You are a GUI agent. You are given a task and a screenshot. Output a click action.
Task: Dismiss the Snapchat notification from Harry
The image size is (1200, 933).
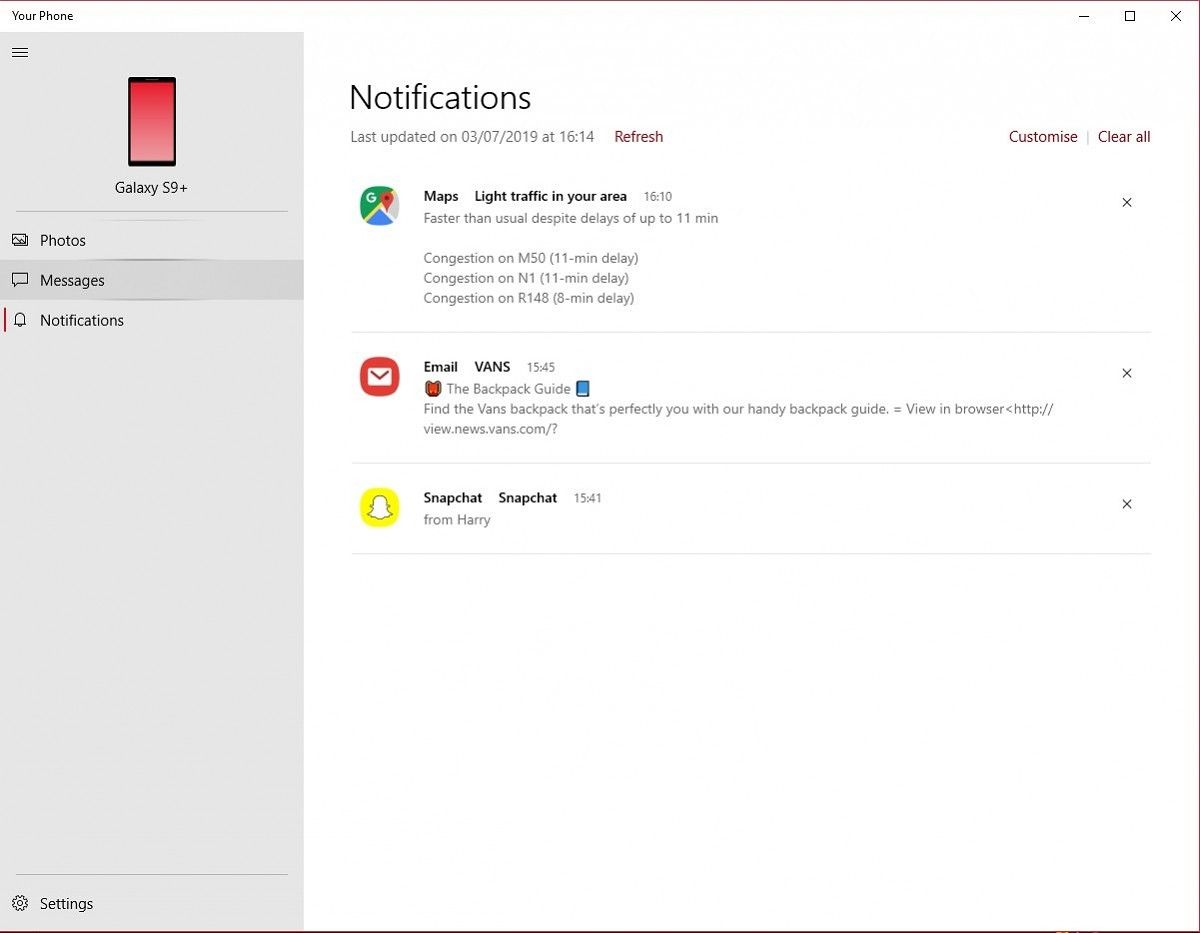pos(1127,504)
